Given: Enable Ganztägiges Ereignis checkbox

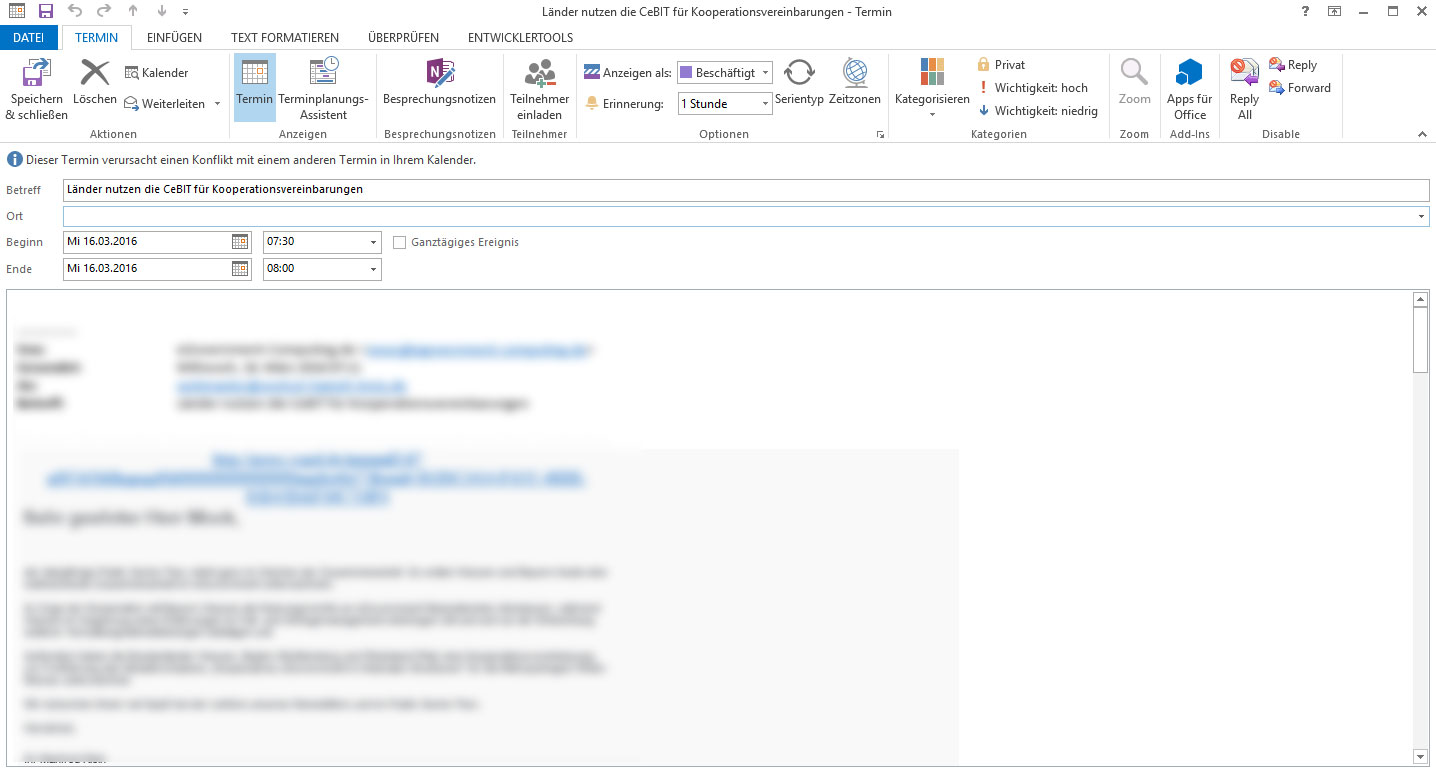Looking at the screenshot, I should (400, 242).
